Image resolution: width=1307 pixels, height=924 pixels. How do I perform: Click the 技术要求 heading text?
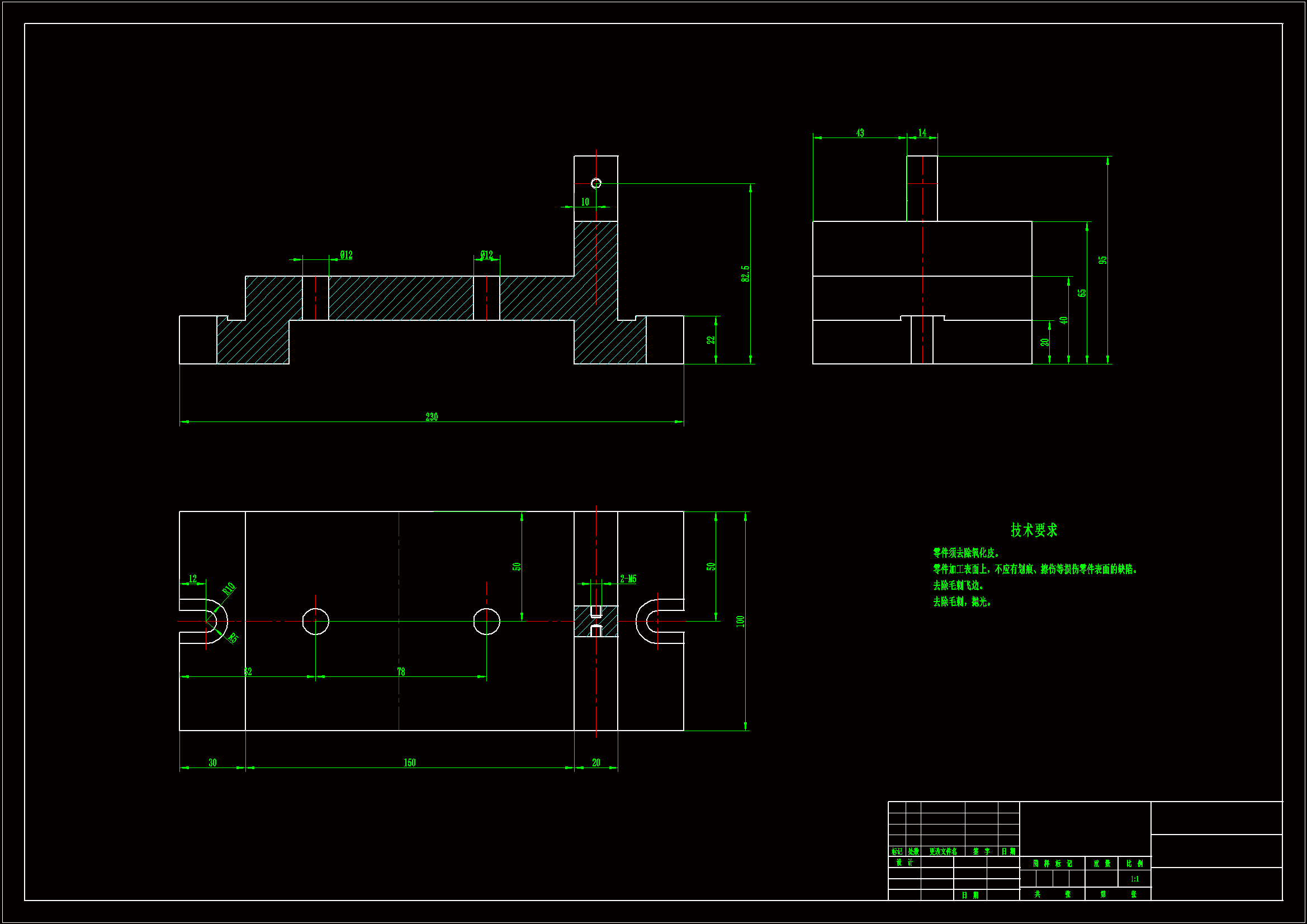(x=1033, y=530)
